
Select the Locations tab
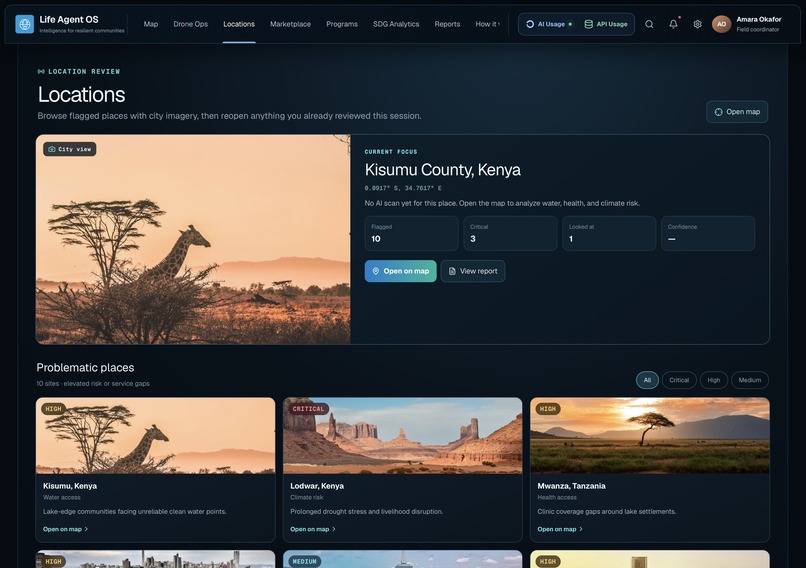point(239,24)
